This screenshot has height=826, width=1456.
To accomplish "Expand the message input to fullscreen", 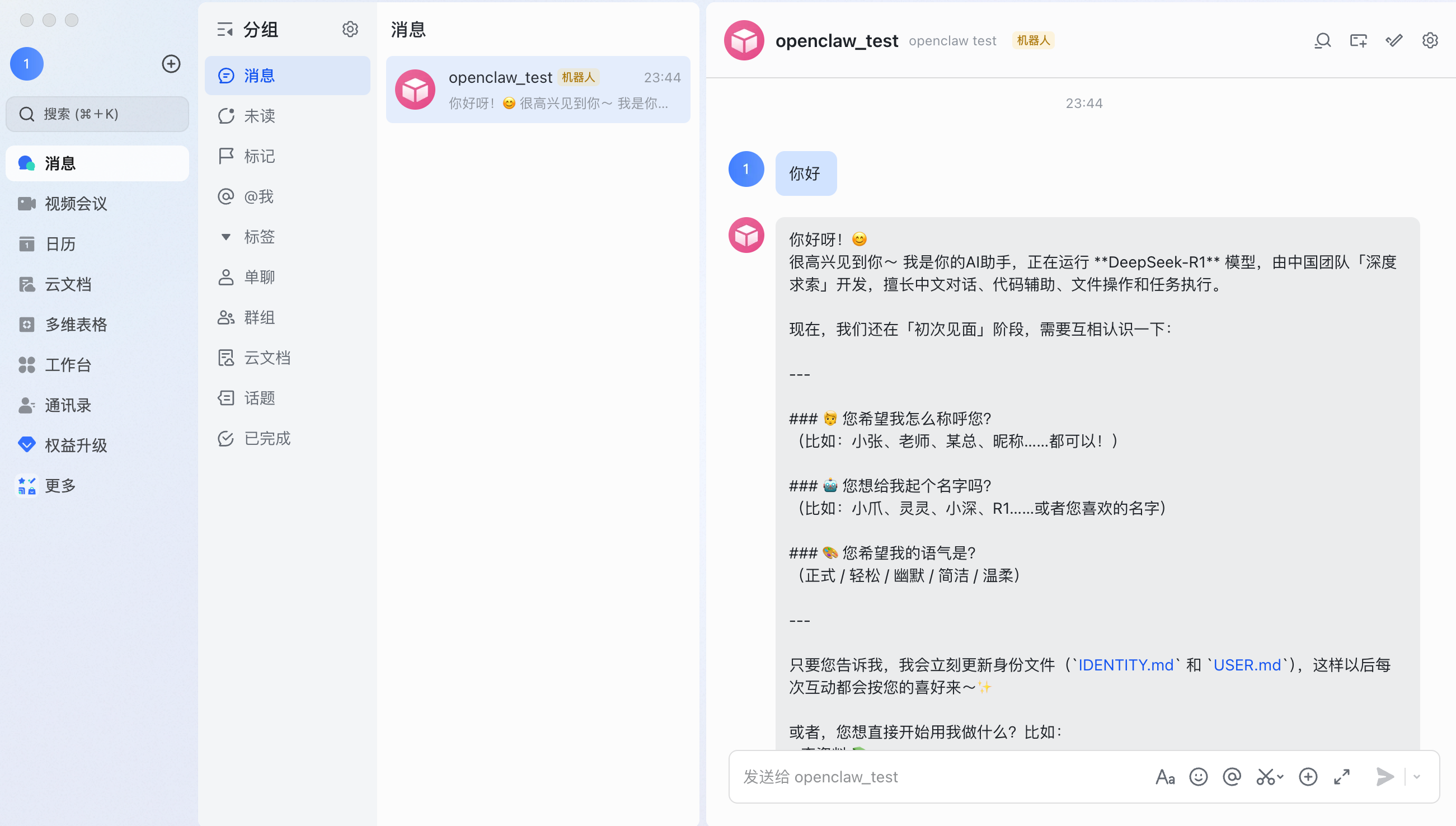I will pyautogui.click(x=1341, y=777).
